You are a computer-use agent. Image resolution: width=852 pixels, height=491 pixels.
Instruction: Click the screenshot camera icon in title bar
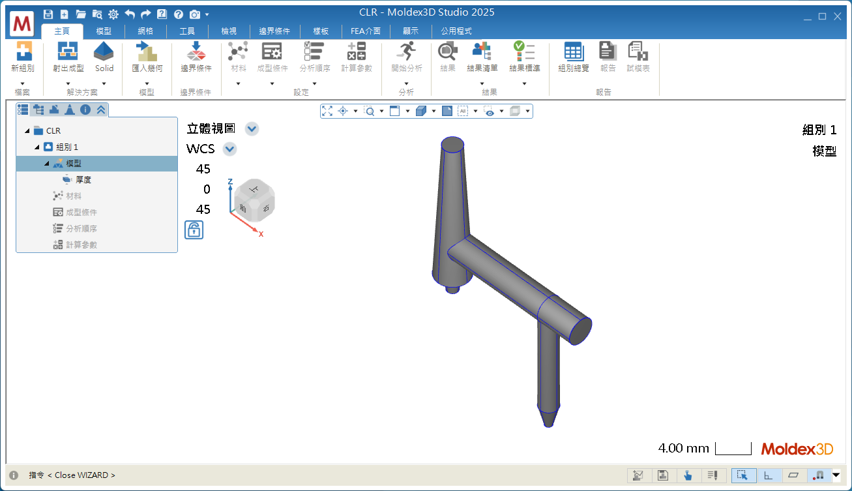coord(194,14)
